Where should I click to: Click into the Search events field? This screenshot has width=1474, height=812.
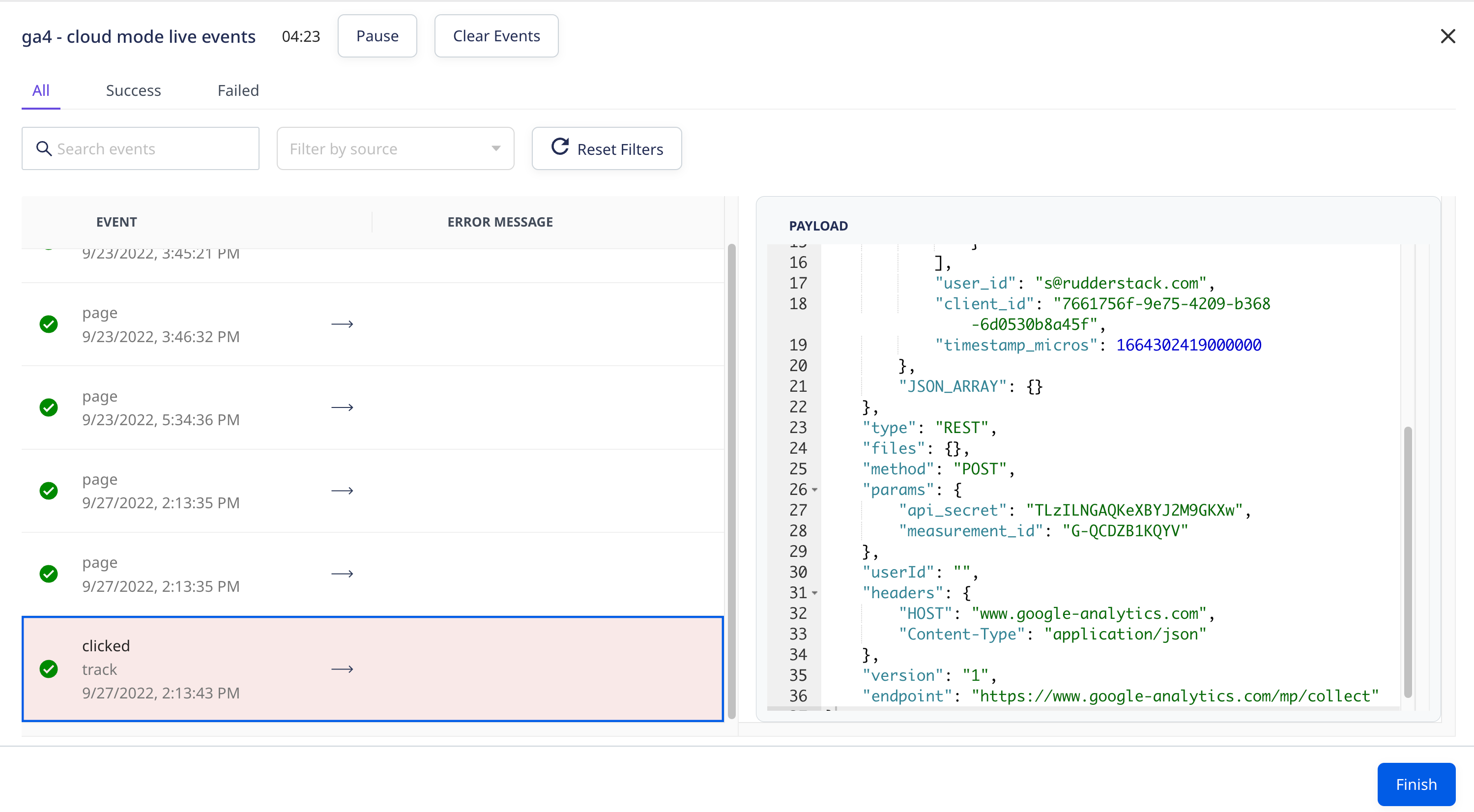[x=154, y=149]
